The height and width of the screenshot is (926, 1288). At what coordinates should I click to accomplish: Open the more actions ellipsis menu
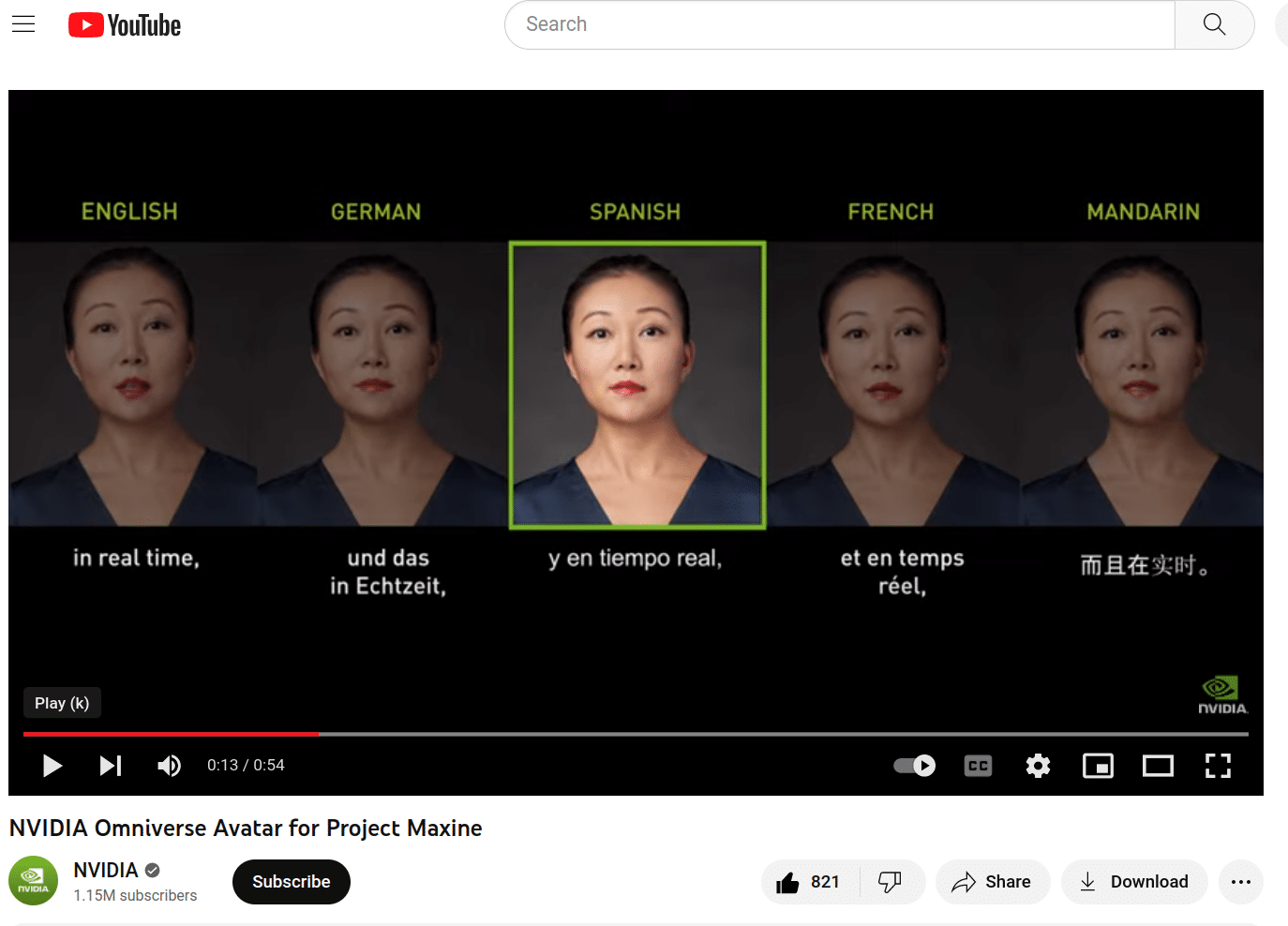coord(1240,882)
